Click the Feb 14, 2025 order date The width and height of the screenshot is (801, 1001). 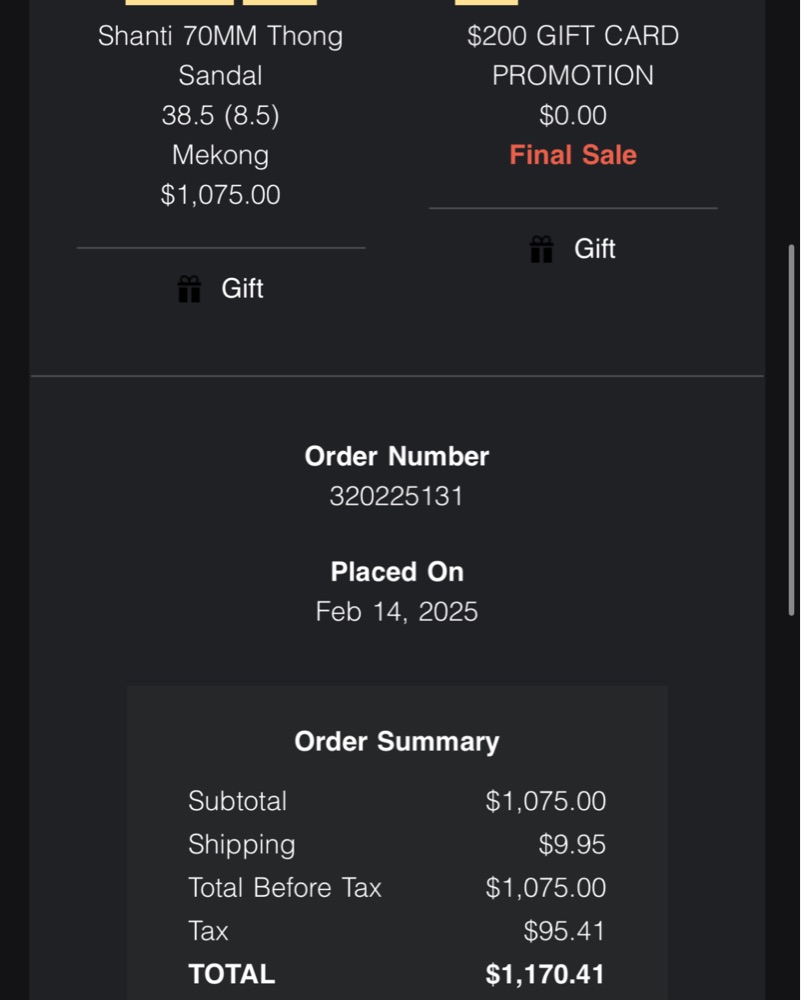(397, 612)
